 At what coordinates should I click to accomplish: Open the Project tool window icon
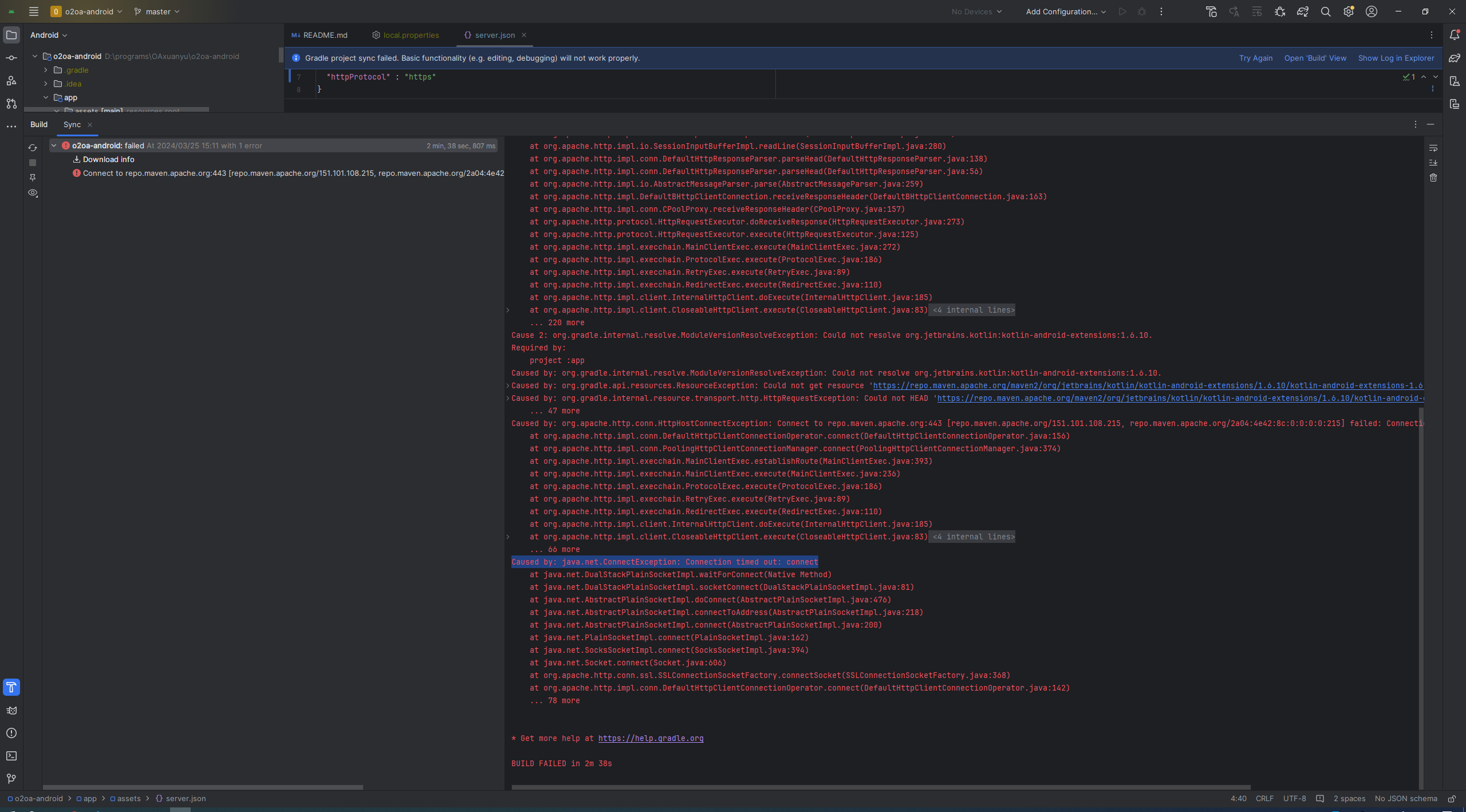(11, 35)
